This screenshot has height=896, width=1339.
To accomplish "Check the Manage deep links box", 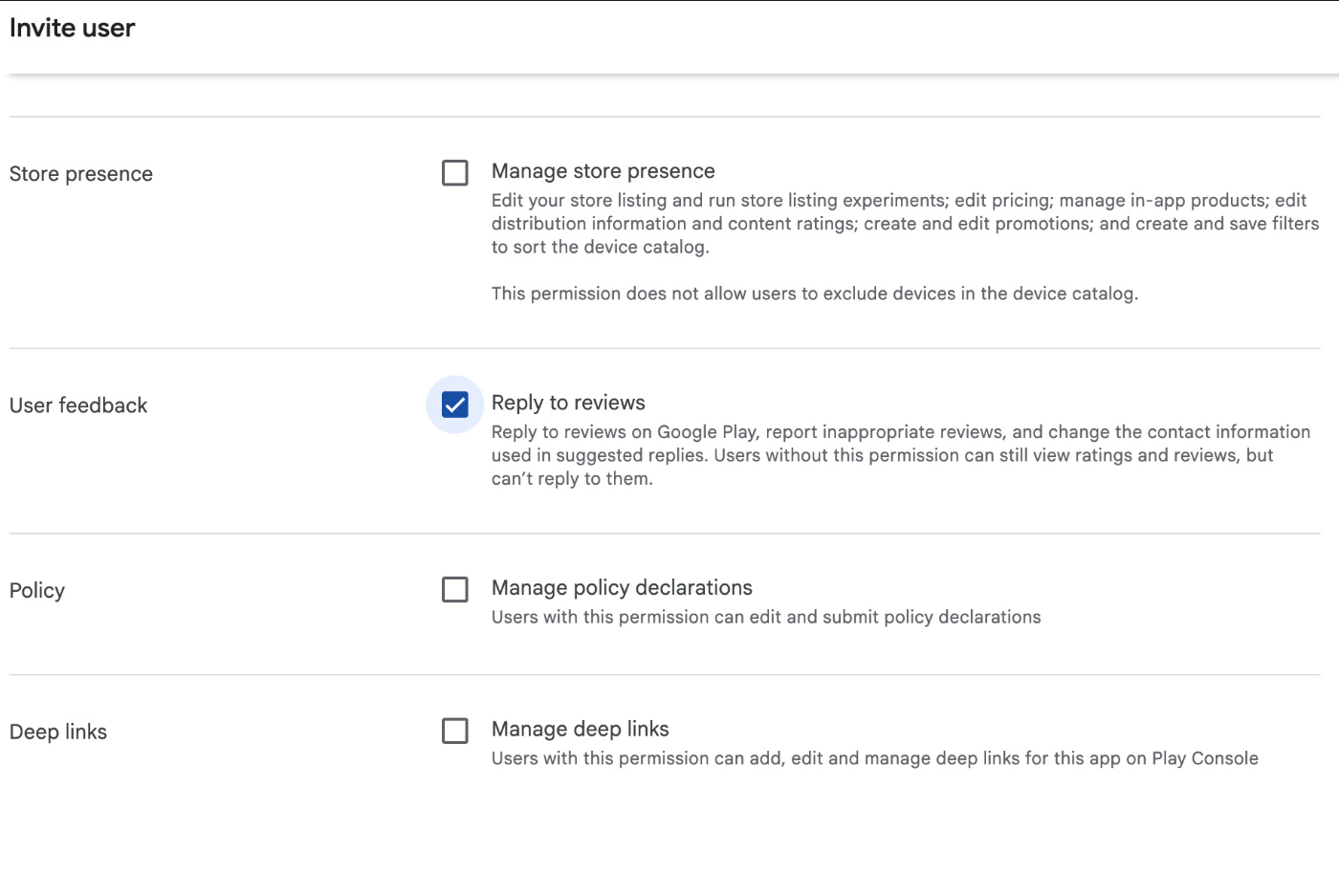I will click(x=455, y=731).
